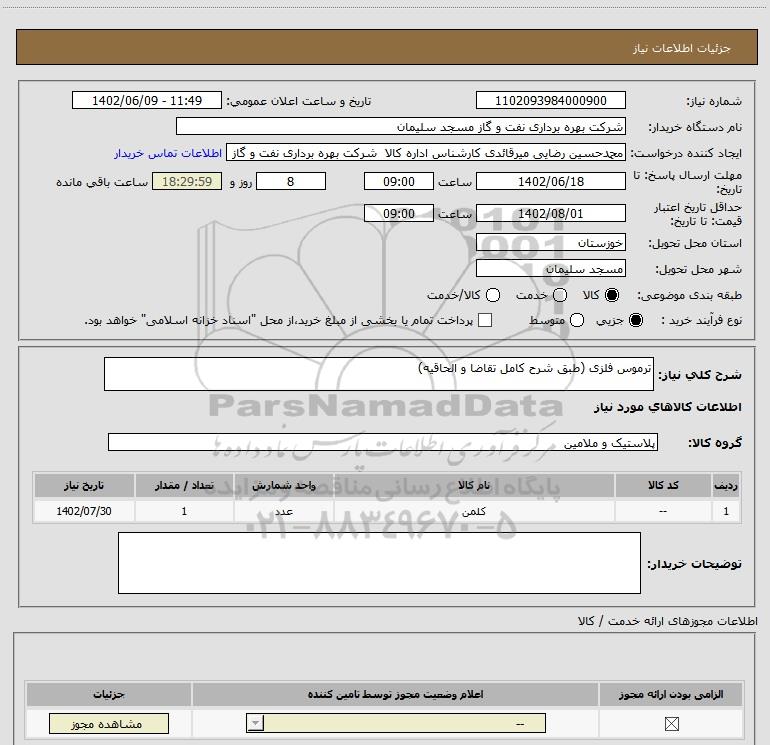The height and width of the screenshot is (745, 770).
Task: Open the license status combo box
Action: pyautogui.click(x=396, y=723)
